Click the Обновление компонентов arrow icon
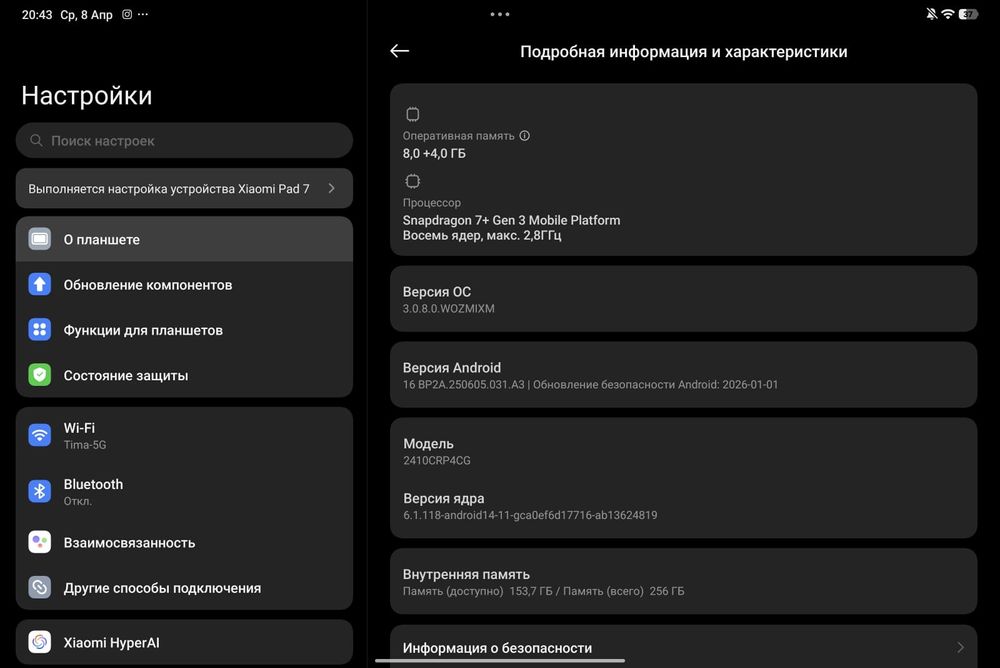The image size is (1000, 668). tap(40, 285)
